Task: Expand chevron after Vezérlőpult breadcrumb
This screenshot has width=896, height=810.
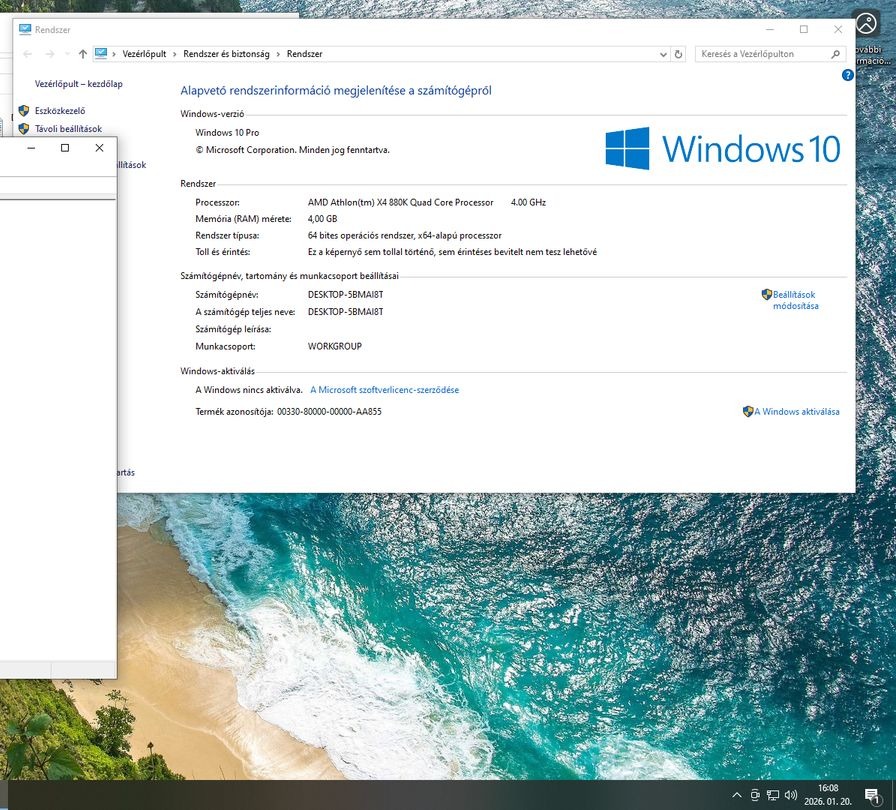Action: [175, 54]
